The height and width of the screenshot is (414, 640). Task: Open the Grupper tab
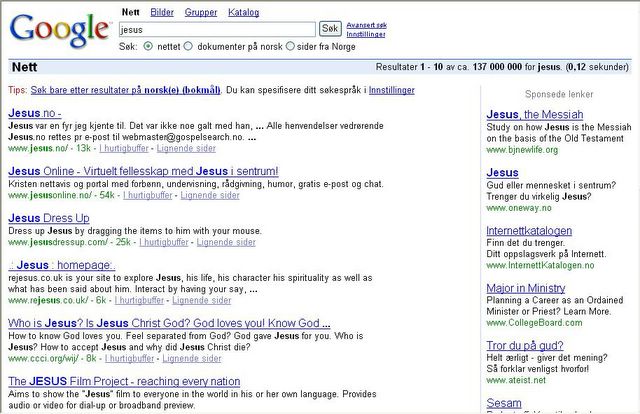201,13
